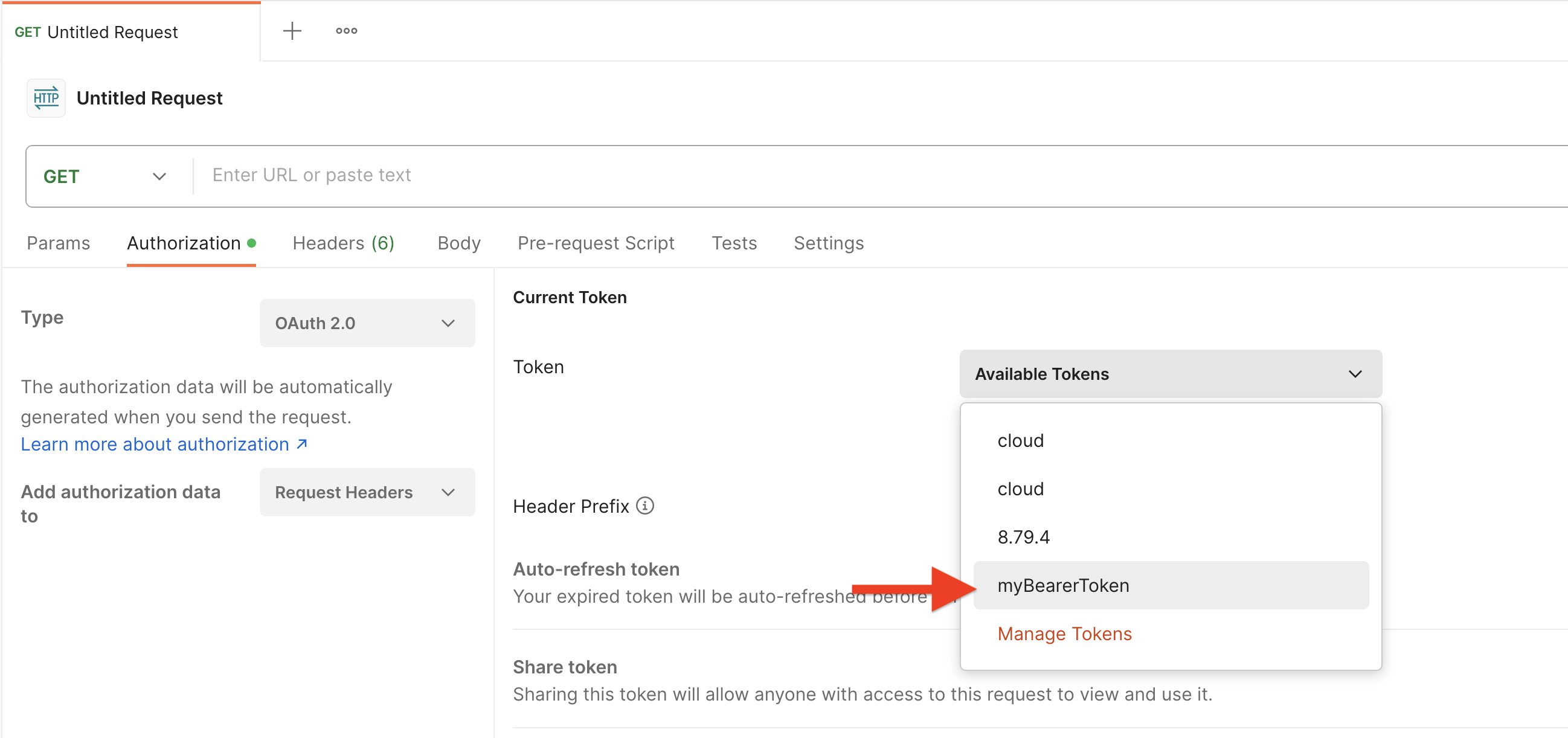Viewport: 1568px width, 738px height.
Task: Click the Header Prefix info icon
Action: pos(644,505)
